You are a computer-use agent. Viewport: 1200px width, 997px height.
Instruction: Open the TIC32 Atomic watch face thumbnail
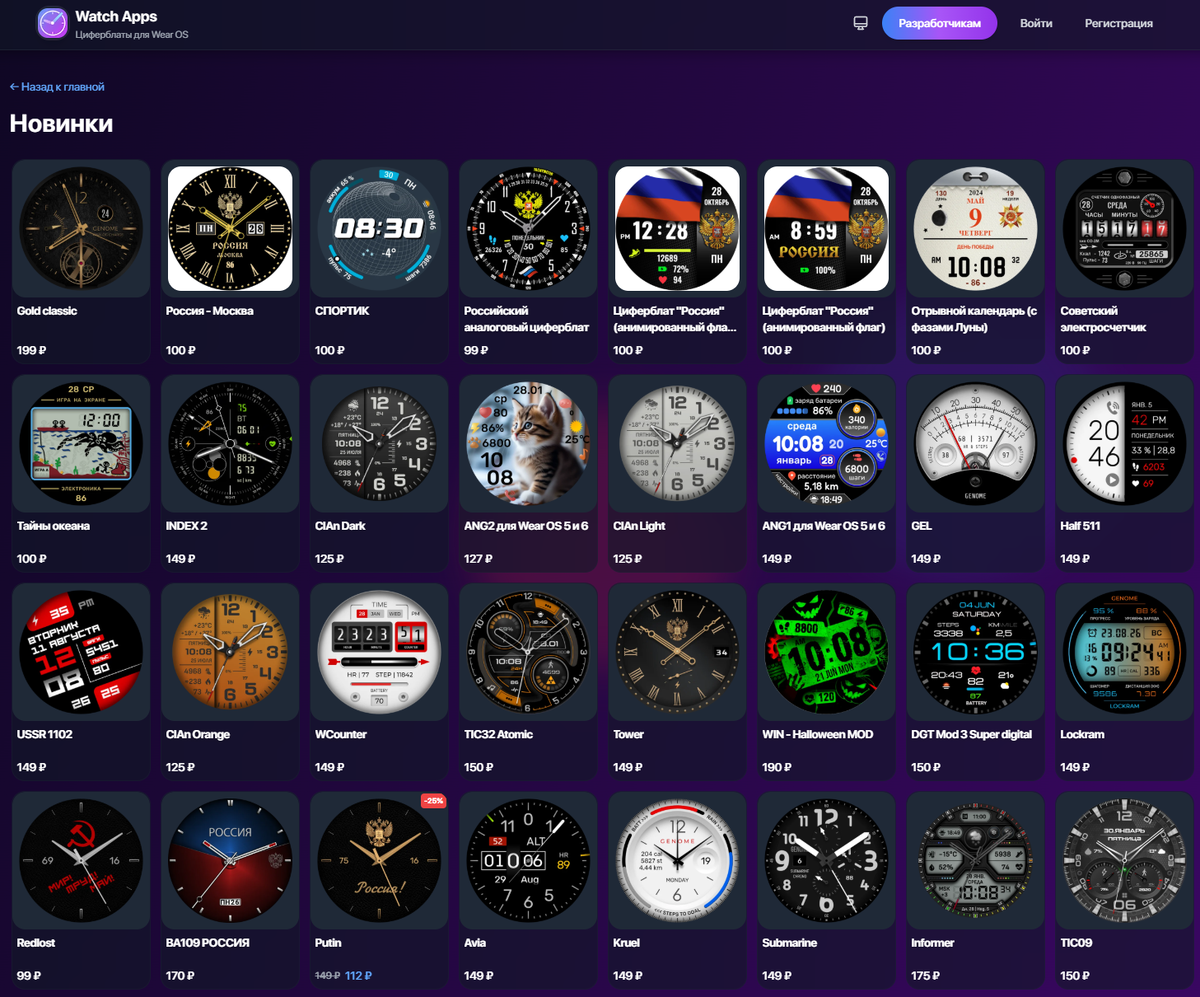pos(529,652)
